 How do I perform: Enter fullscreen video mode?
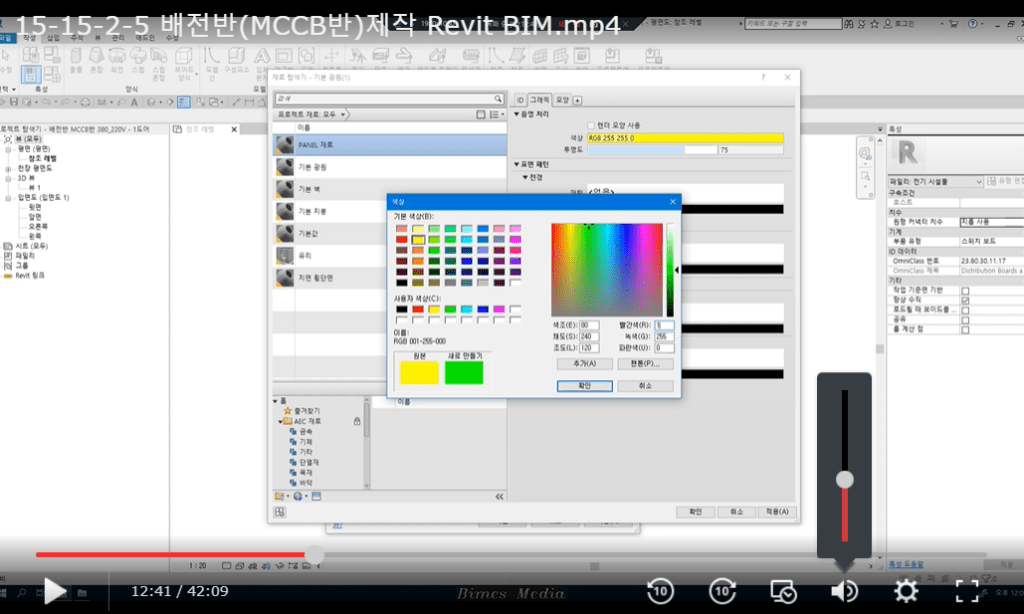coord(967,591)
